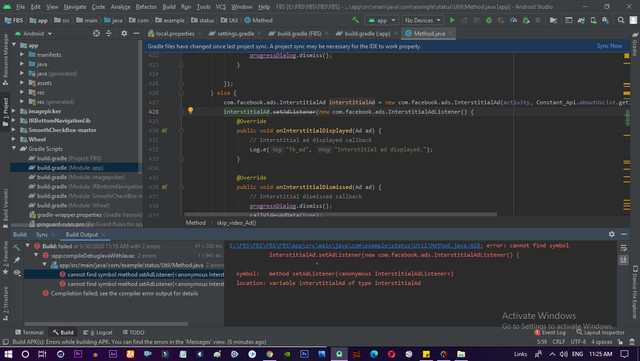The image size is (640, 361).
Task: Open the TODO tool window
Action: [x=133, y=332]
